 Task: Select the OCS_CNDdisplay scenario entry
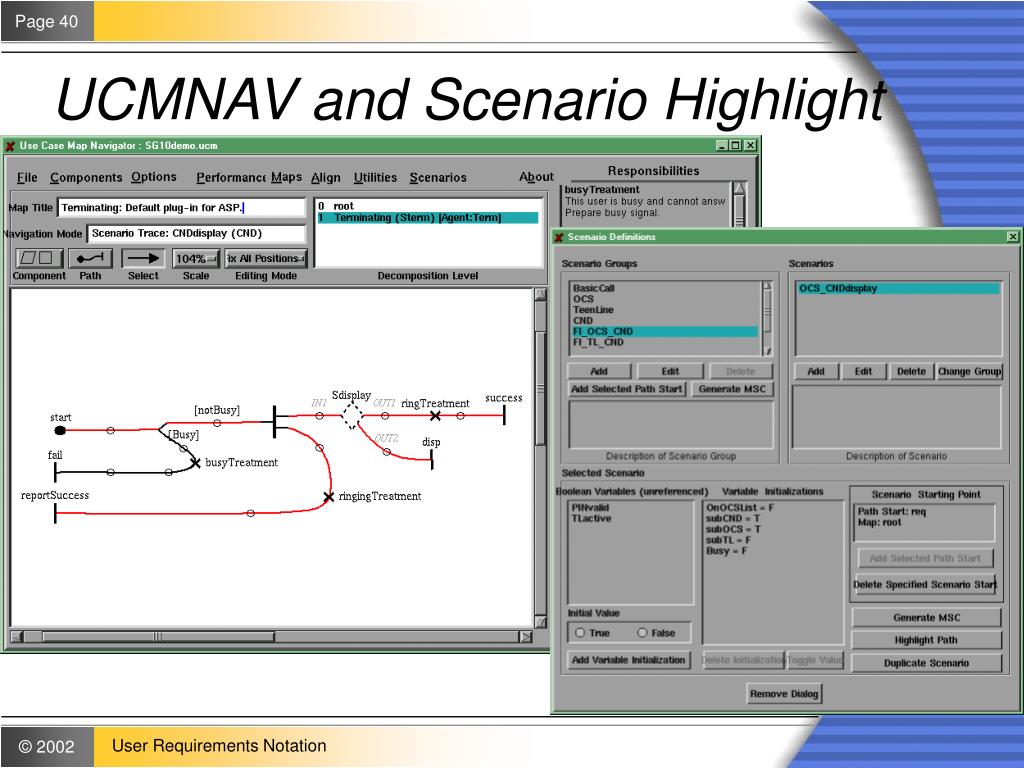click(899, 288)
